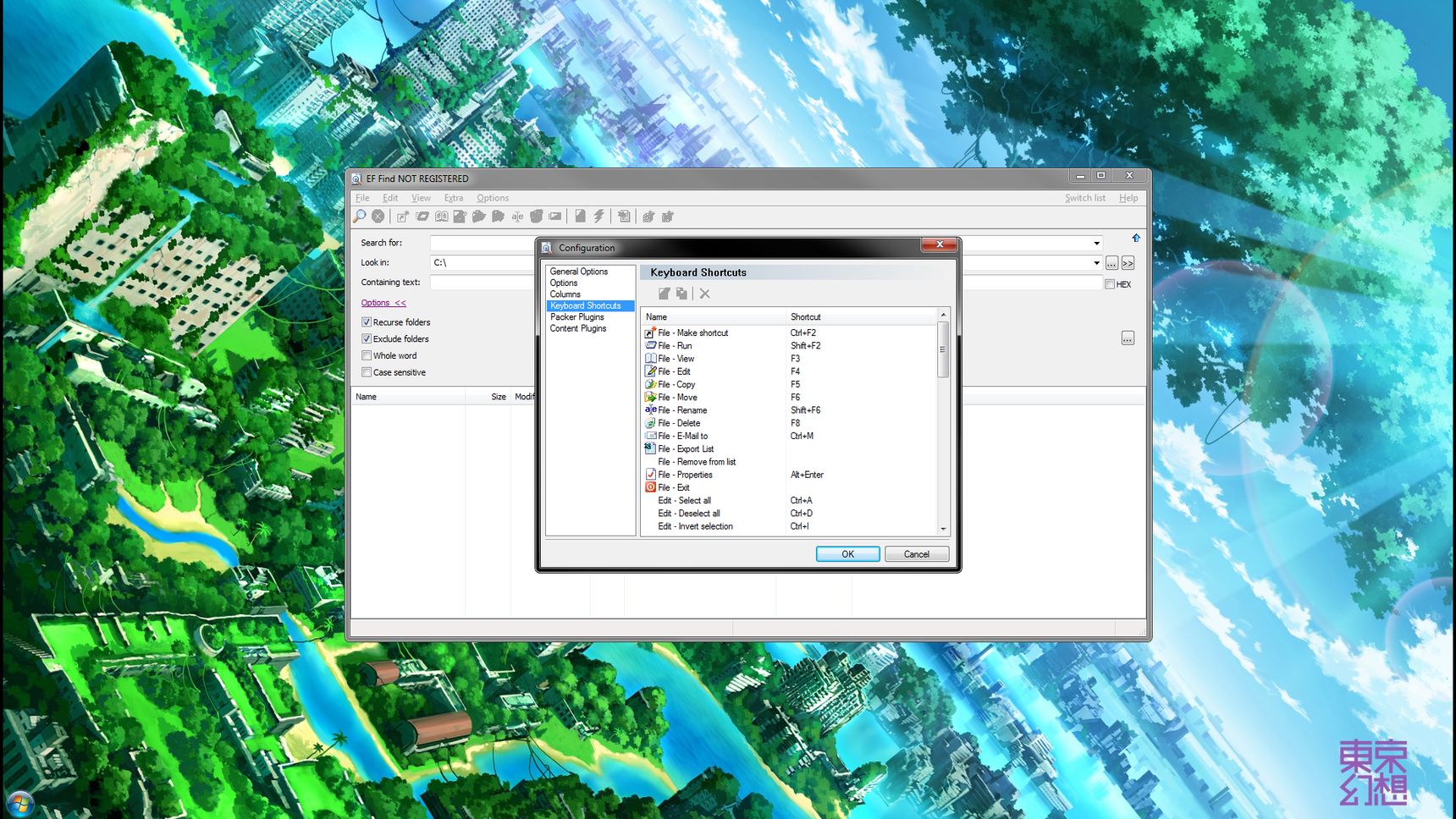Click the icon beside File - Run

click(650, 345)
